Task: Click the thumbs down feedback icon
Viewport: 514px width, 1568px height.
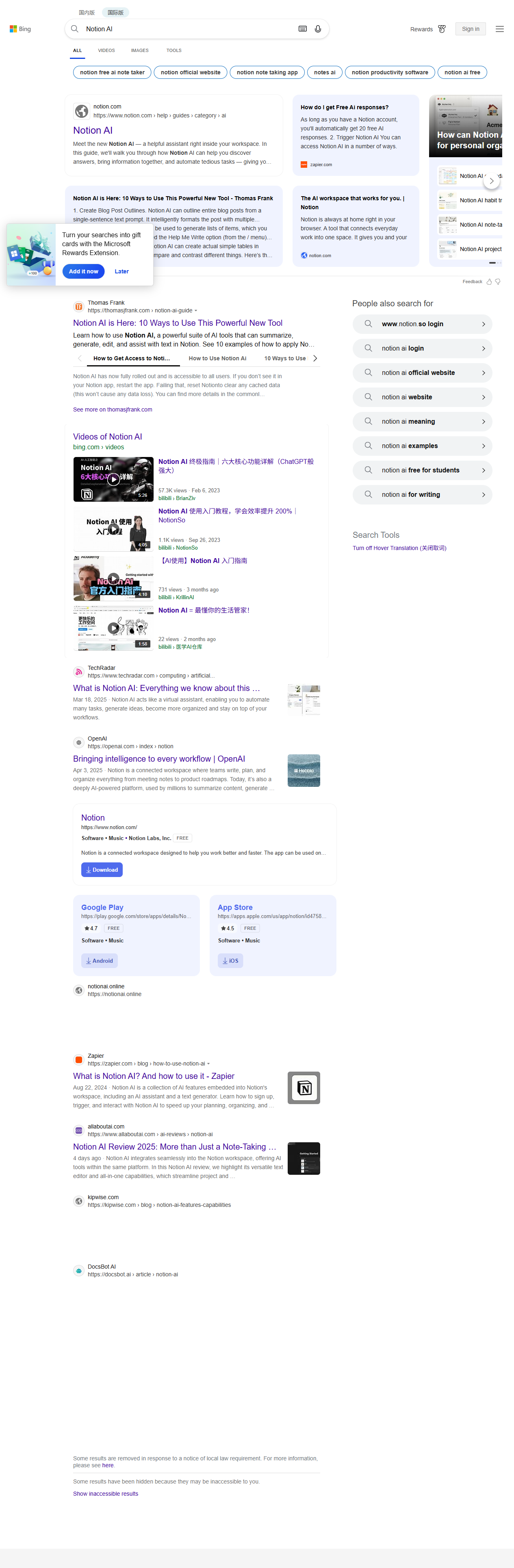Action: (x=498, y=281)
